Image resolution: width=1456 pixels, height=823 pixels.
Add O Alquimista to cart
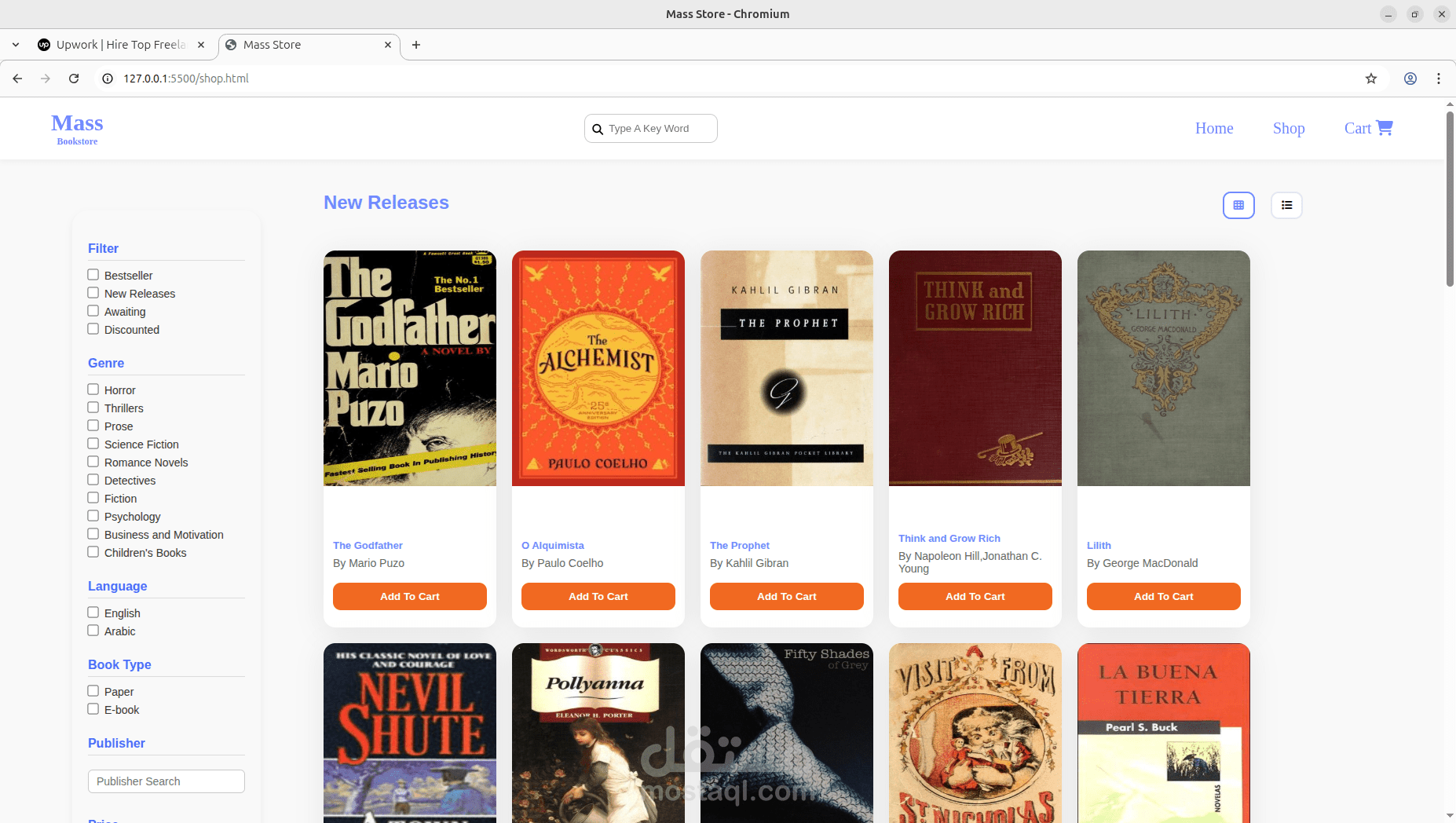(x=598, y=596)
